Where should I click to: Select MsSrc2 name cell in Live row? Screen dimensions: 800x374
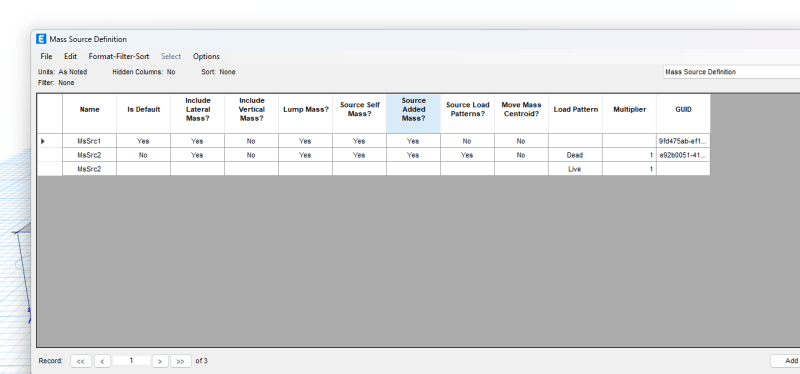click(89, 169)
